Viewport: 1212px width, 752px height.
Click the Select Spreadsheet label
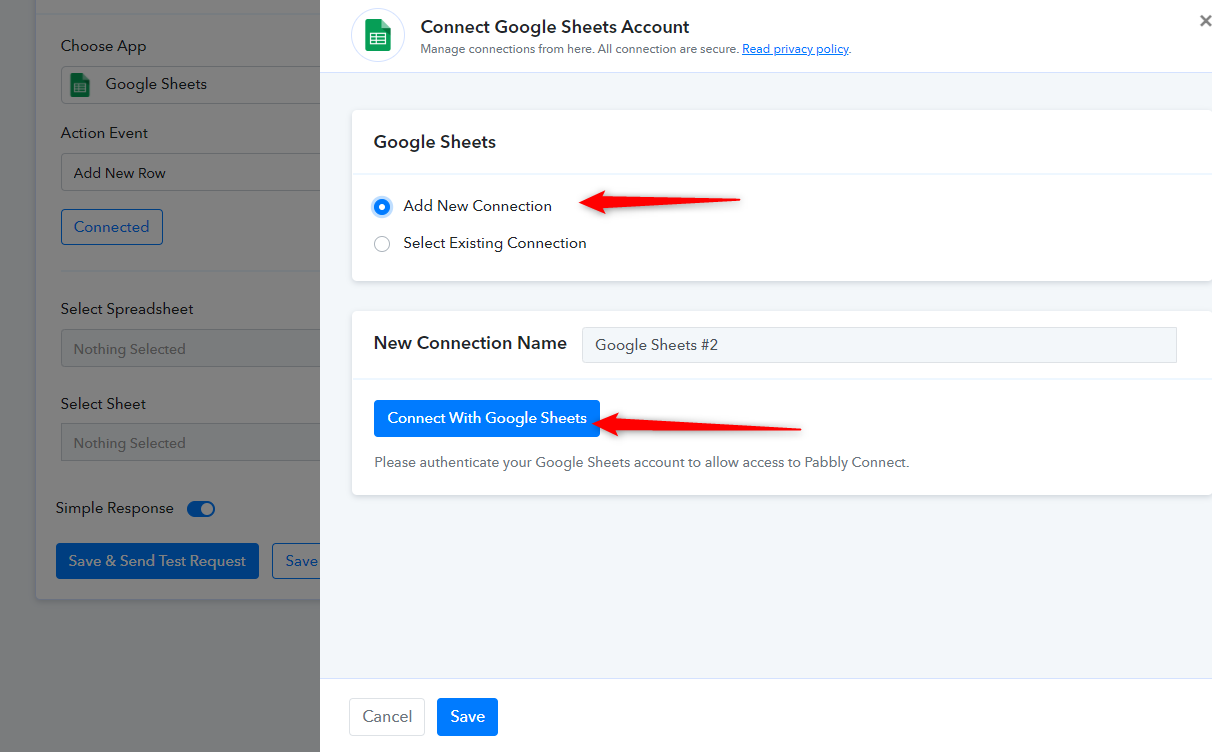(x=127, y=309)
